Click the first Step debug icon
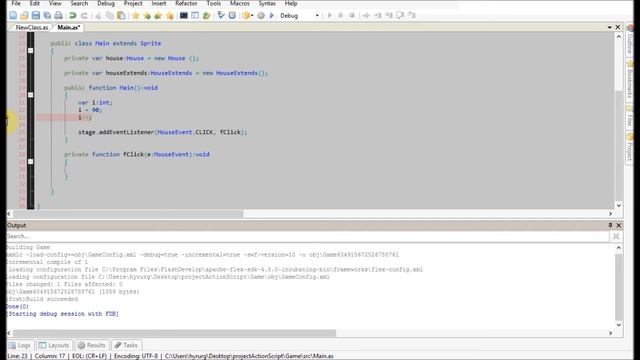Screen dimensions: 640x360 point(366,16)
